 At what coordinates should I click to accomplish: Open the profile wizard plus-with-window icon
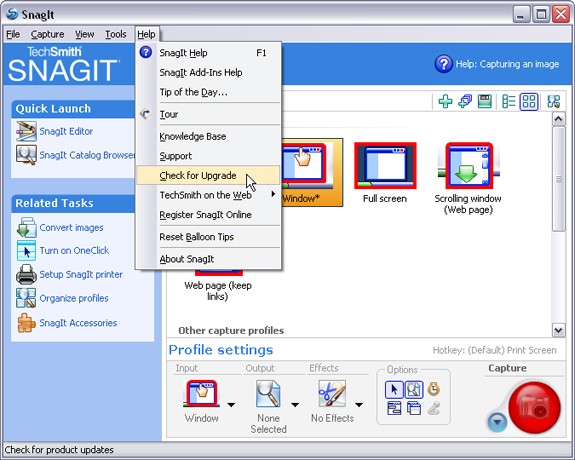click(465, 102)
